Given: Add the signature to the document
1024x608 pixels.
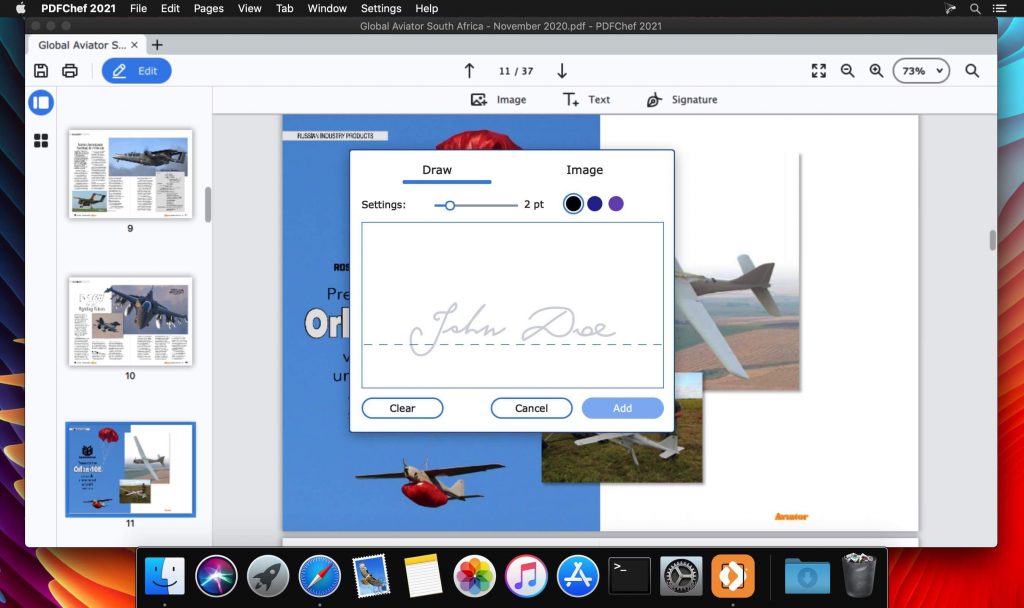Looking at the screenshot, I should (x=622, y=408).
